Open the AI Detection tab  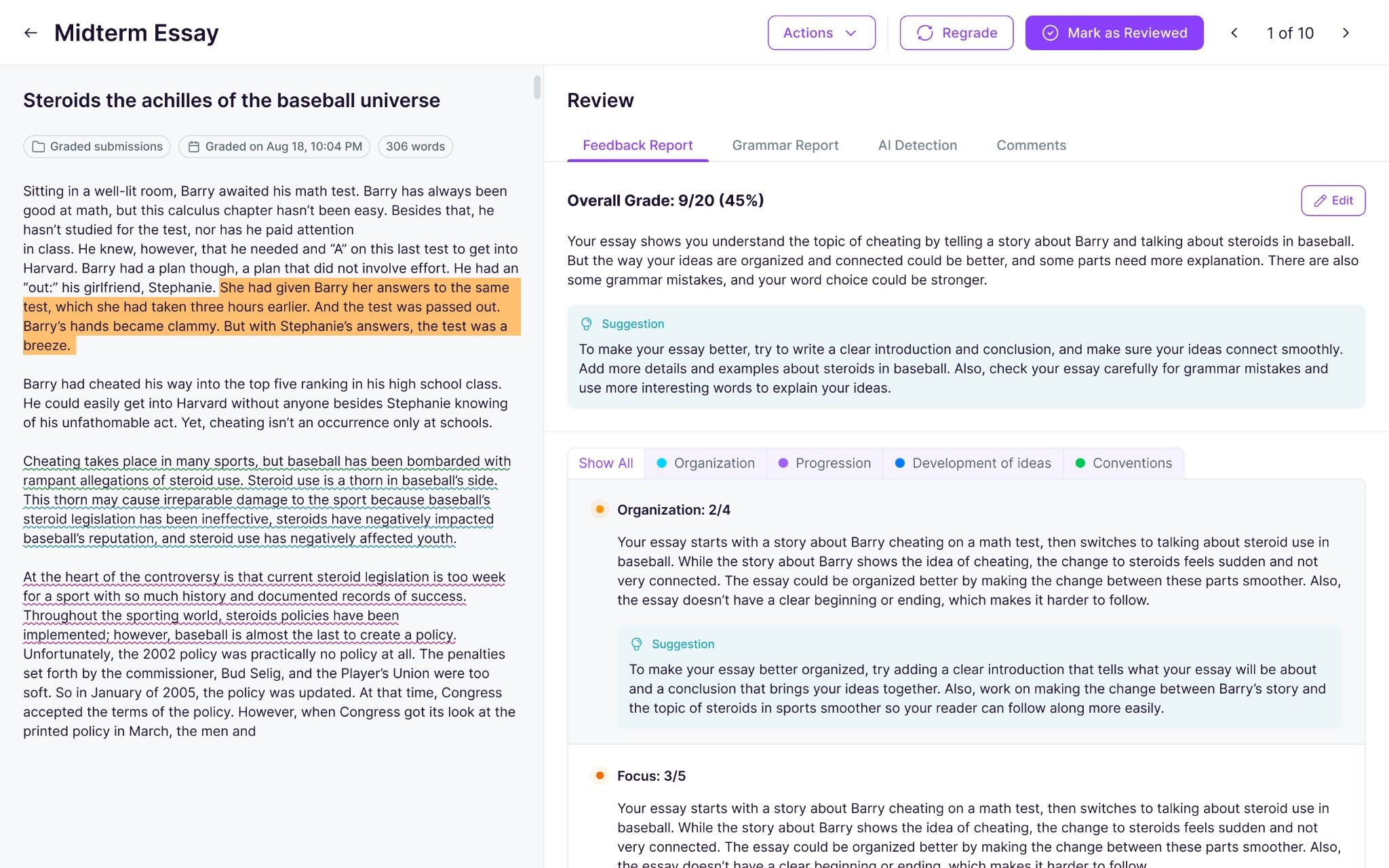918,145
